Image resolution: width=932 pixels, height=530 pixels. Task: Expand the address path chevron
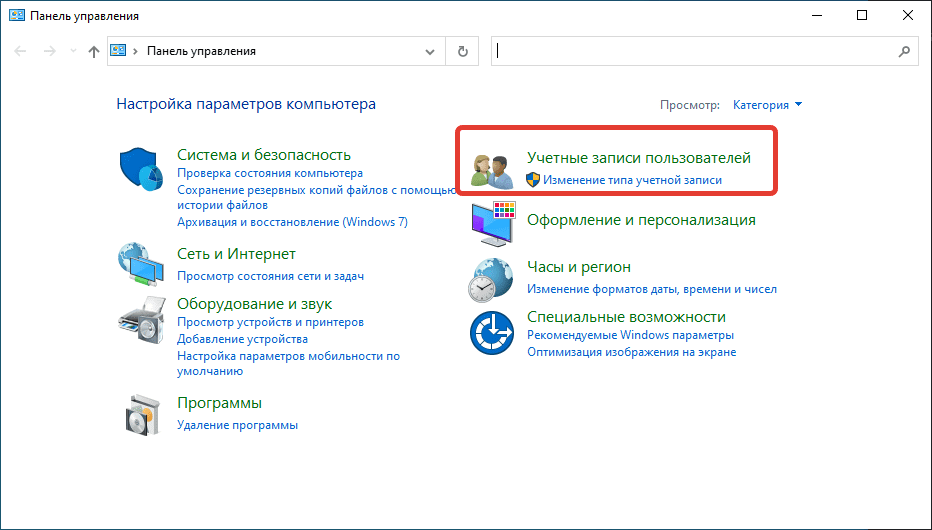(136, 51)
